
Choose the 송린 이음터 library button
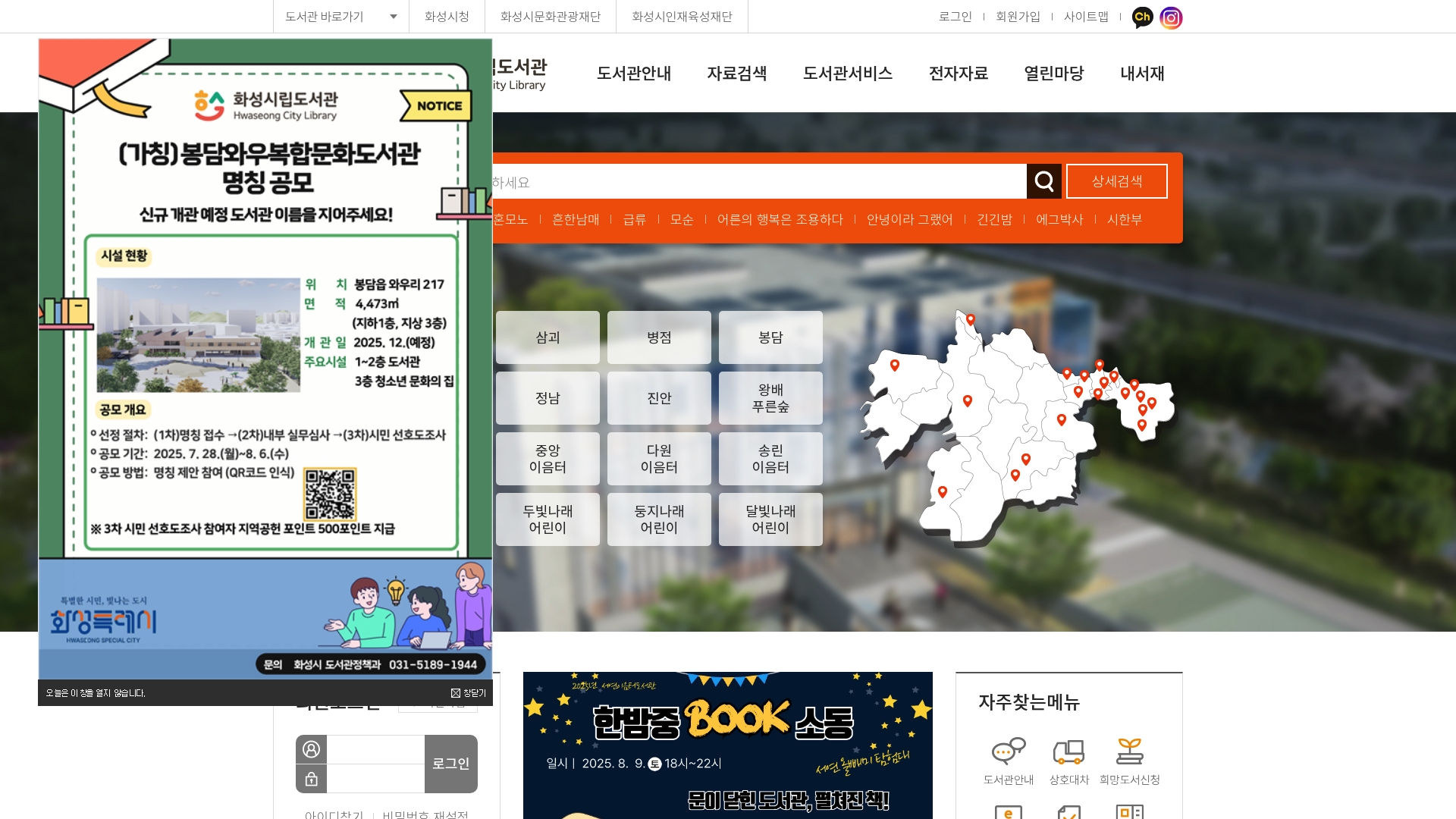coord(770,459)
